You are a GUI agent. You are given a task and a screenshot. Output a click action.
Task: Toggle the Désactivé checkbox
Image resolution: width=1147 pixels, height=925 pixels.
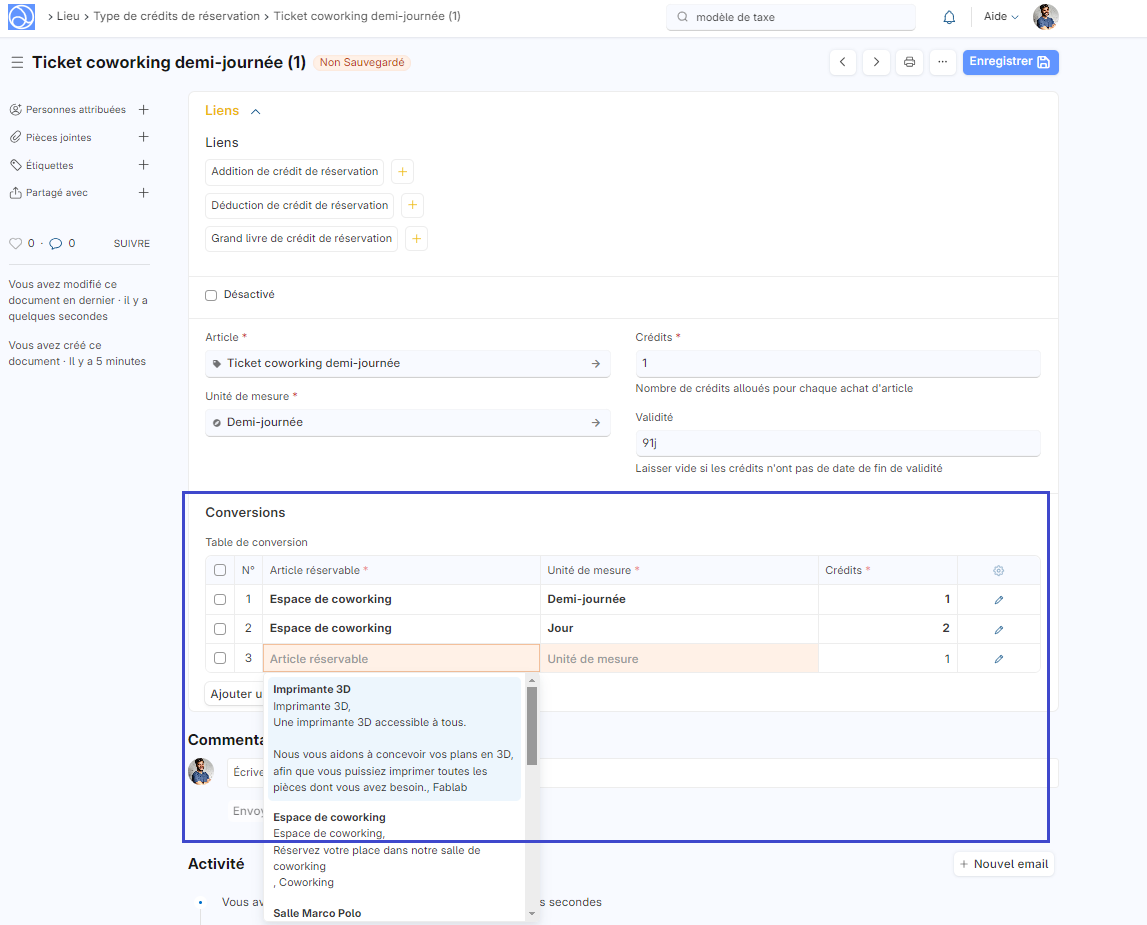click(x=211, y=295)
